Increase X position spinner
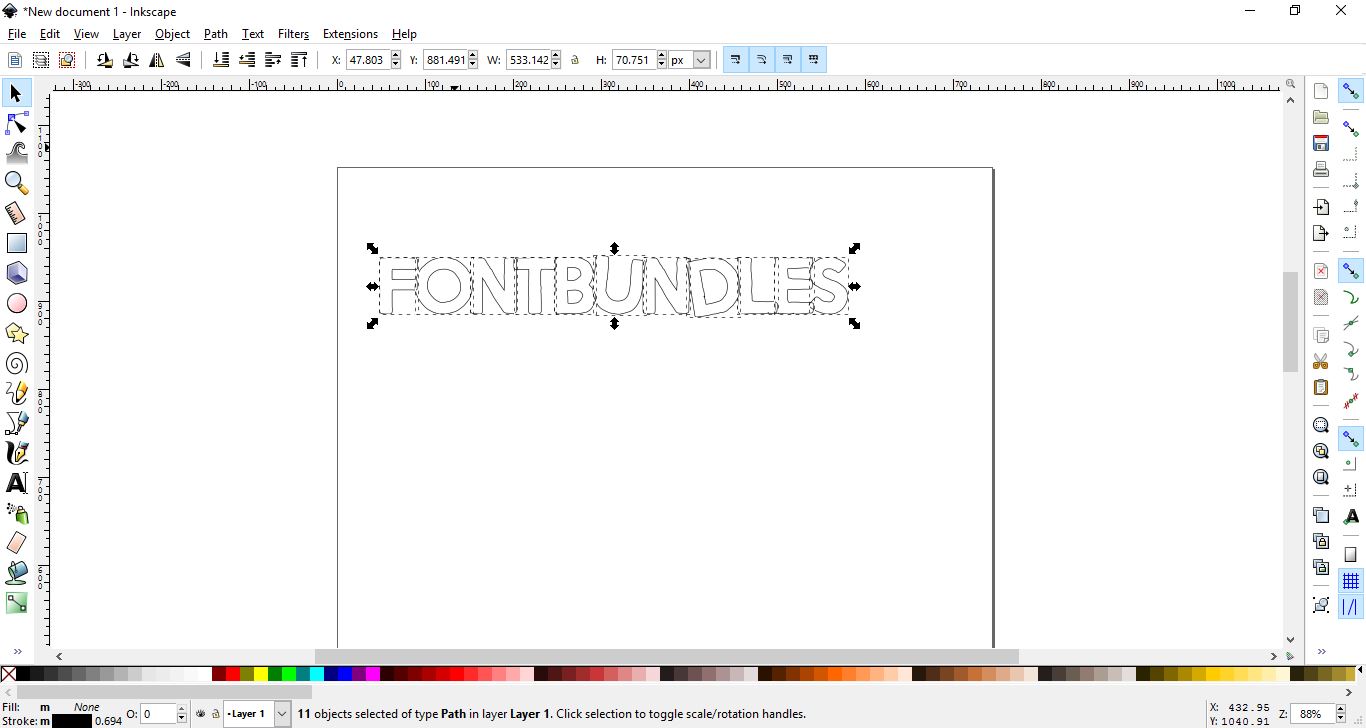 [x=396, y=56]
